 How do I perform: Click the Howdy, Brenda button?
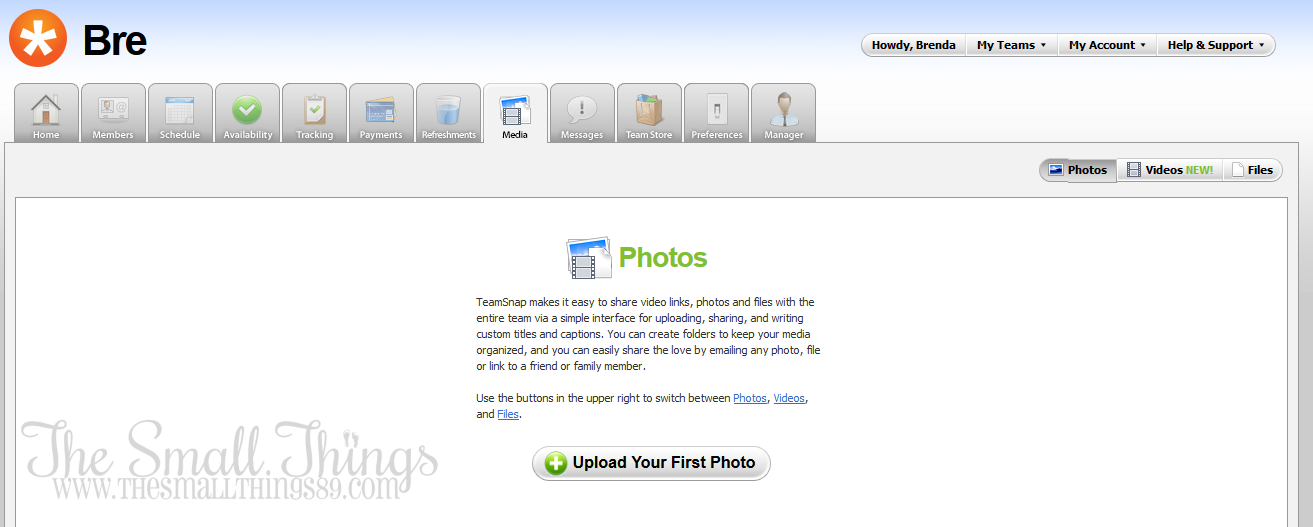click(x=914, y=45)
